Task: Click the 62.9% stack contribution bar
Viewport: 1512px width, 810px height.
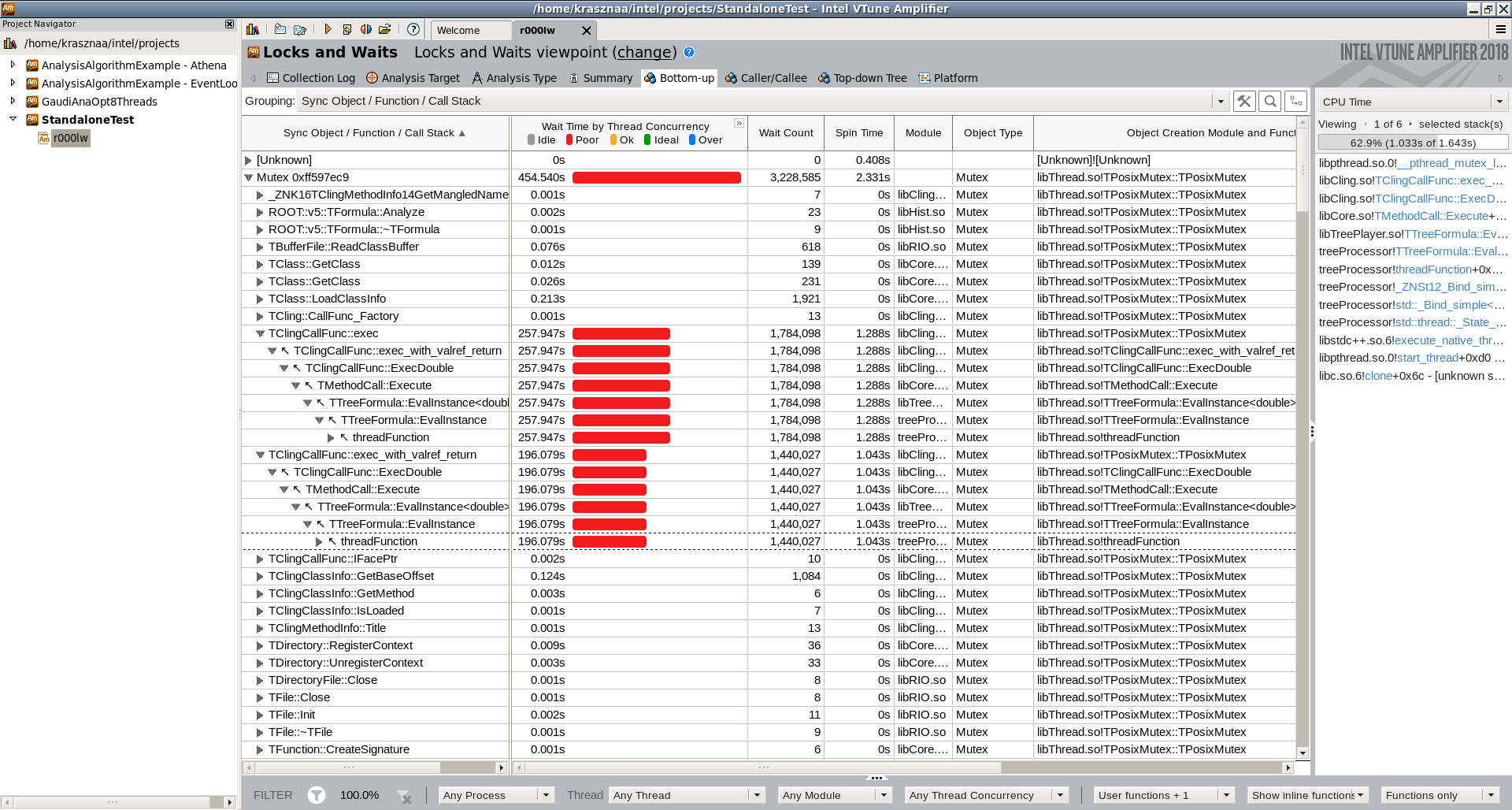Action: pyautogui.click(x=1413, y=143)
